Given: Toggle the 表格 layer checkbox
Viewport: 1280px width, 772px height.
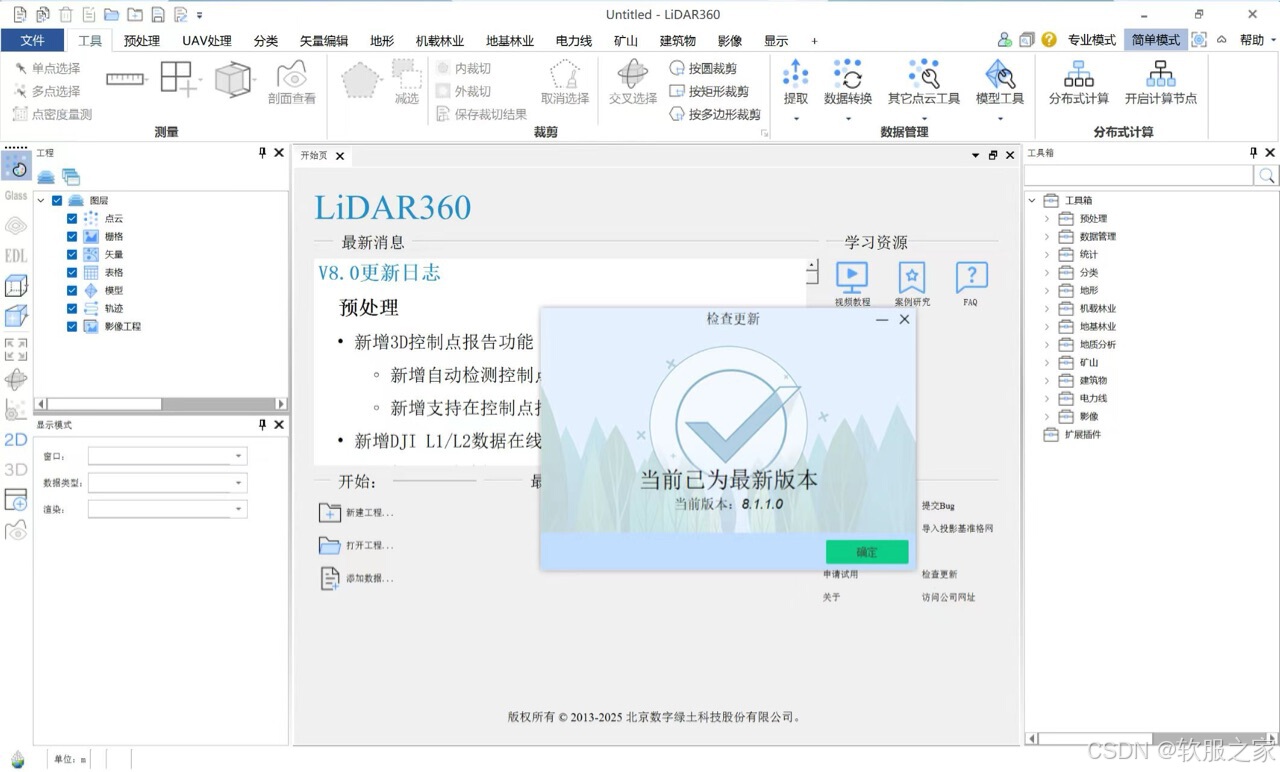Looking at the screenshot, I should pos(72,272).
